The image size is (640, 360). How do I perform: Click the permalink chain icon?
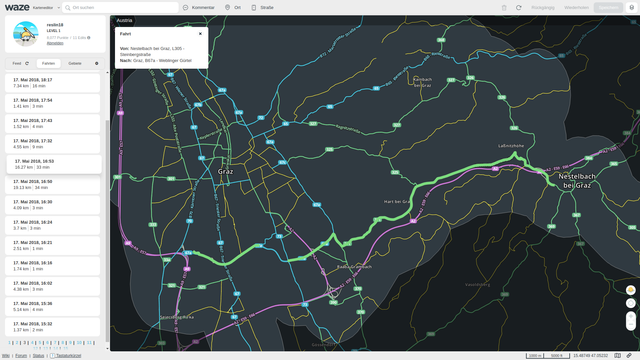point(629,356)
